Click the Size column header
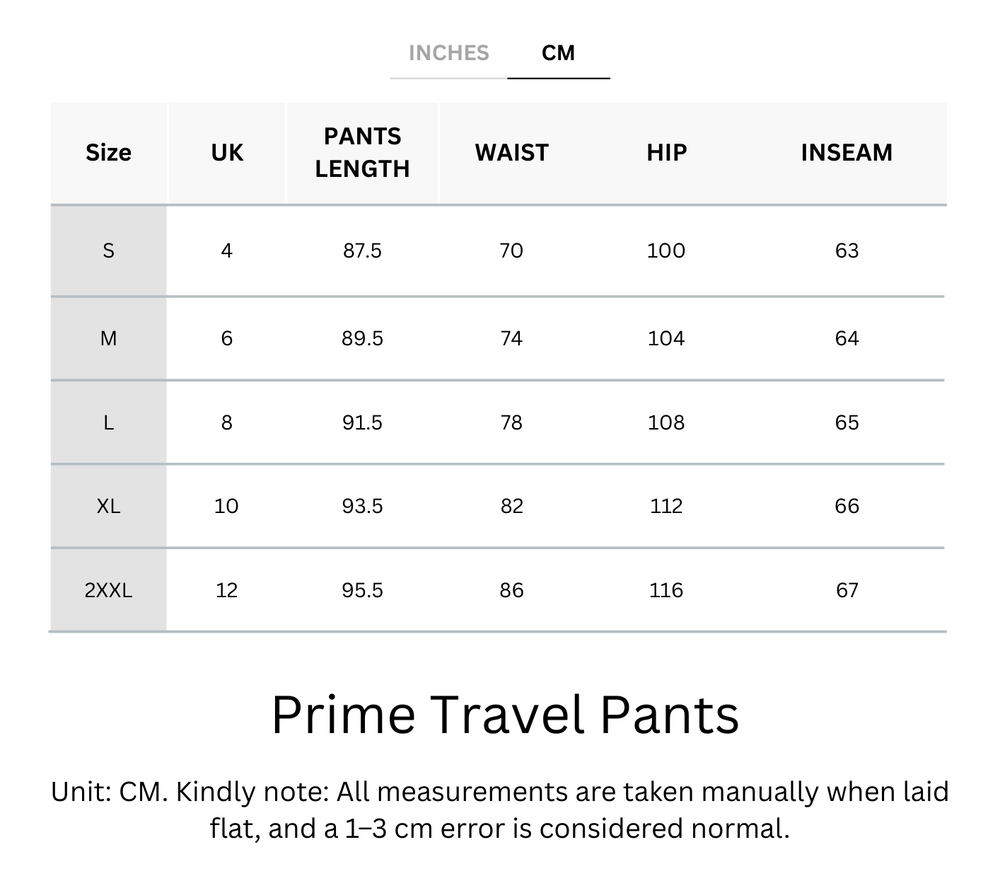This screenshot has height=893, width=1000. point(107,152)
